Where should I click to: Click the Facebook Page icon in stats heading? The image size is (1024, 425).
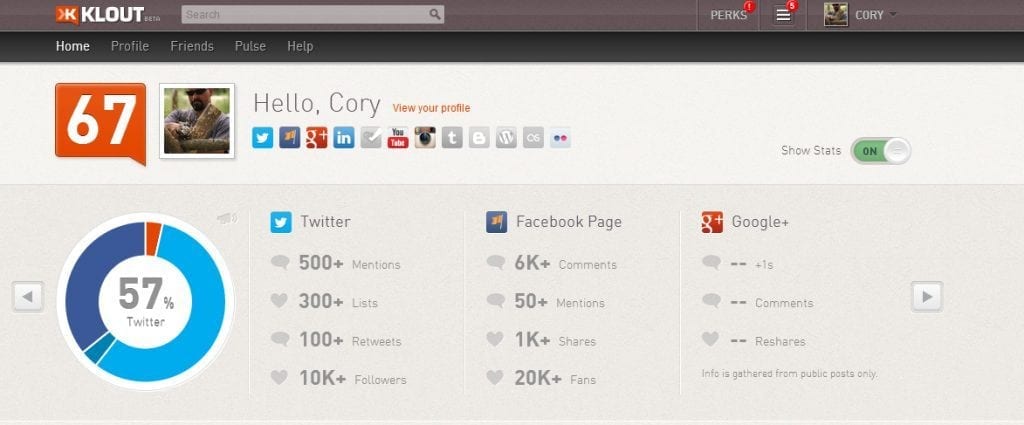pos(496,222)
